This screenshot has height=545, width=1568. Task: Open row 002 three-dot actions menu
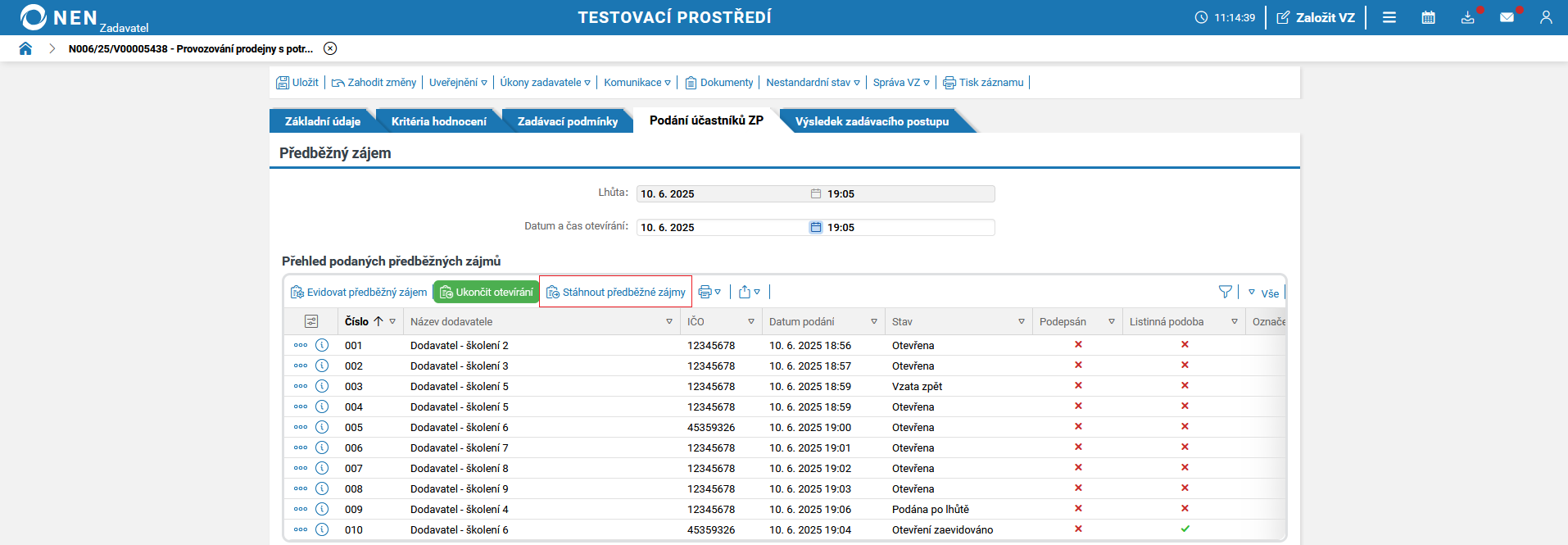[x=301, y=366]
